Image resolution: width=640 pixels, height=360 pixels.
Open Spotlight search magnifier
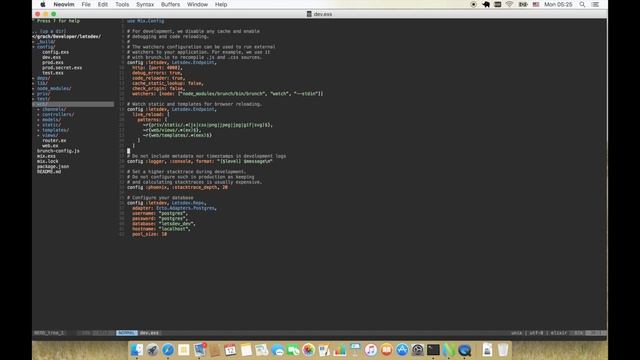(582, 4)
